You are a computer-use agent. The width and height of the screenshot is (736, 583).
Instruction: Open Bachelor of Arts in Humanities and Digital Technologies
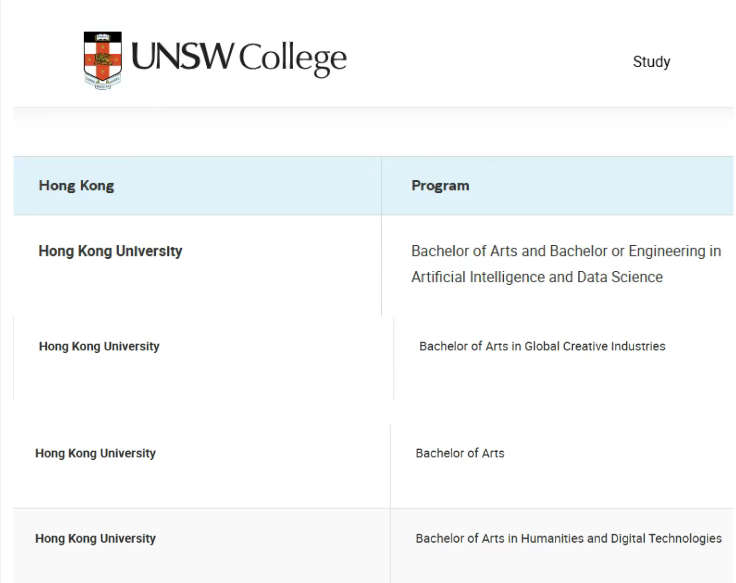pos(568,539)
